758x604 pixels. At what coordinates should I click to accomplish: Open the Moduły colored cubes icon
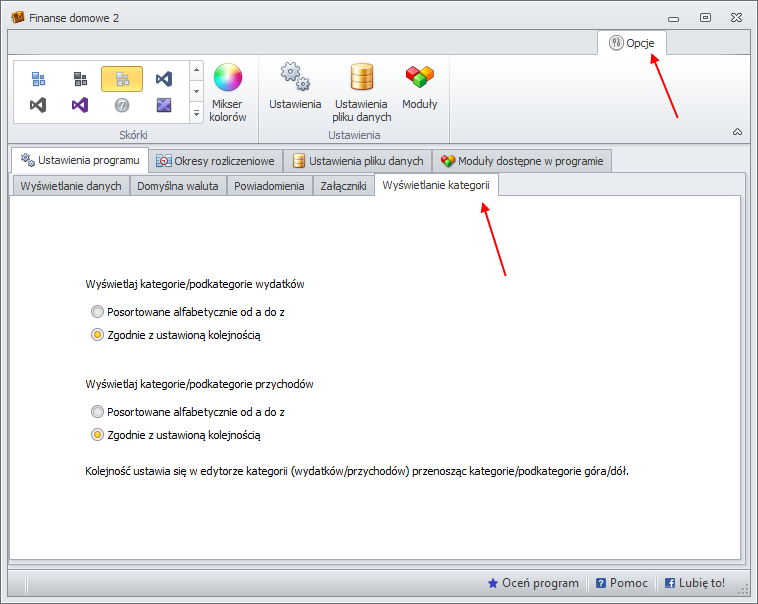click(x=419, y=78)
